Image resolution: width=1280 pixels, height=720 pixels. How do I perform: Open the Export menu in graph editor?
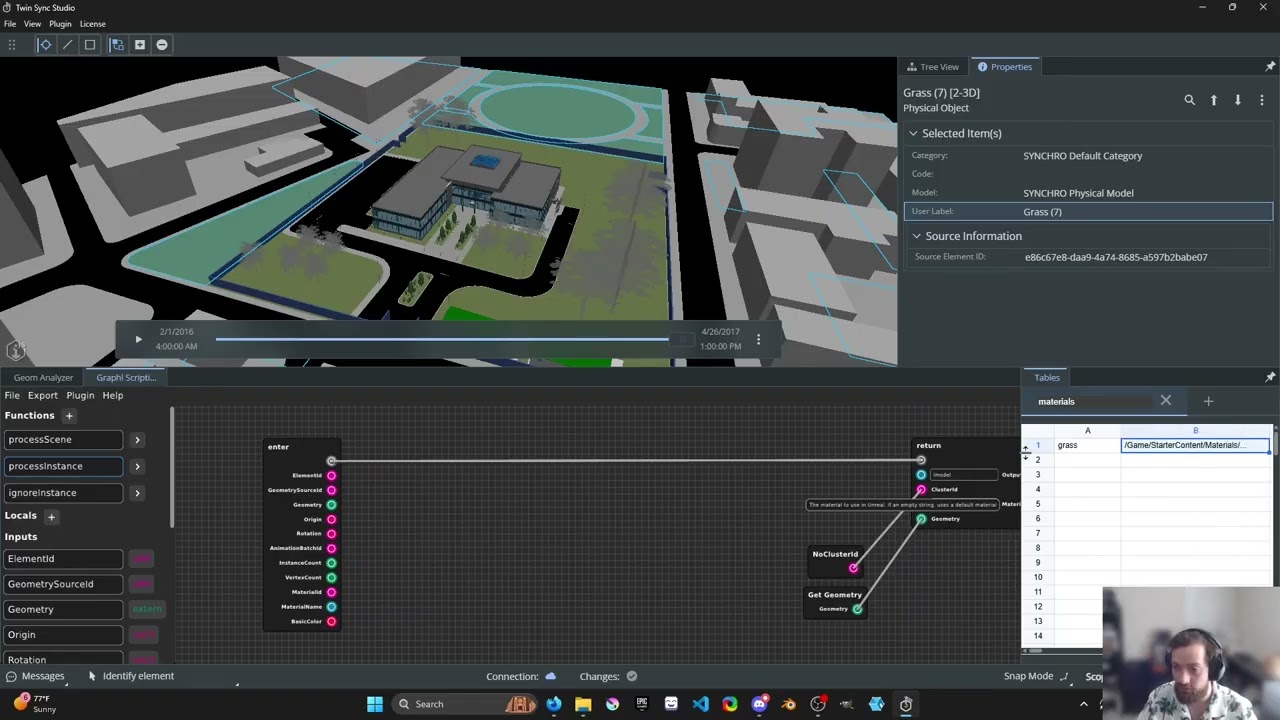point(42,396)
